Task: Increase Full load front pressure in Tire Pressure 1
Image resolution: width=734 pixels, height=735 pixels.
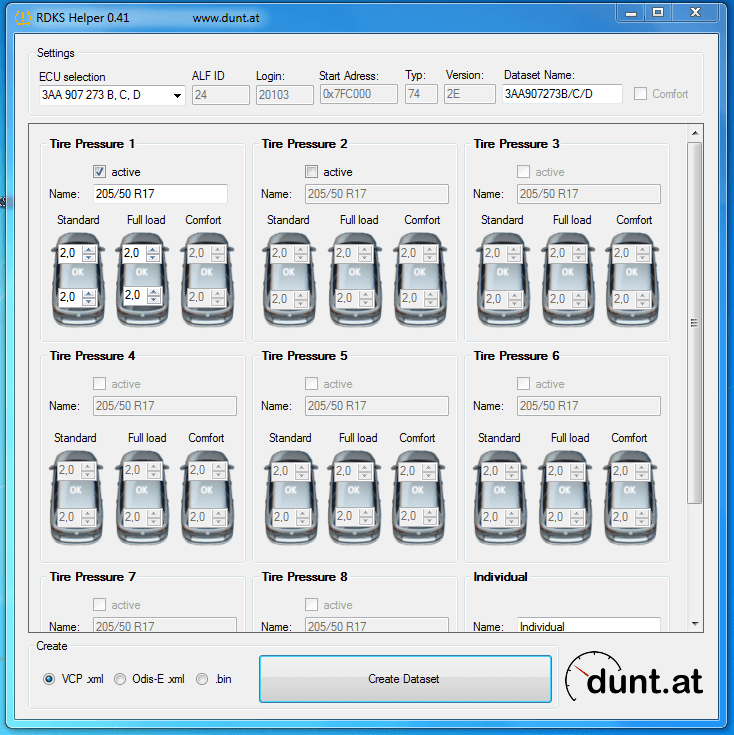Action: [153, 249]
